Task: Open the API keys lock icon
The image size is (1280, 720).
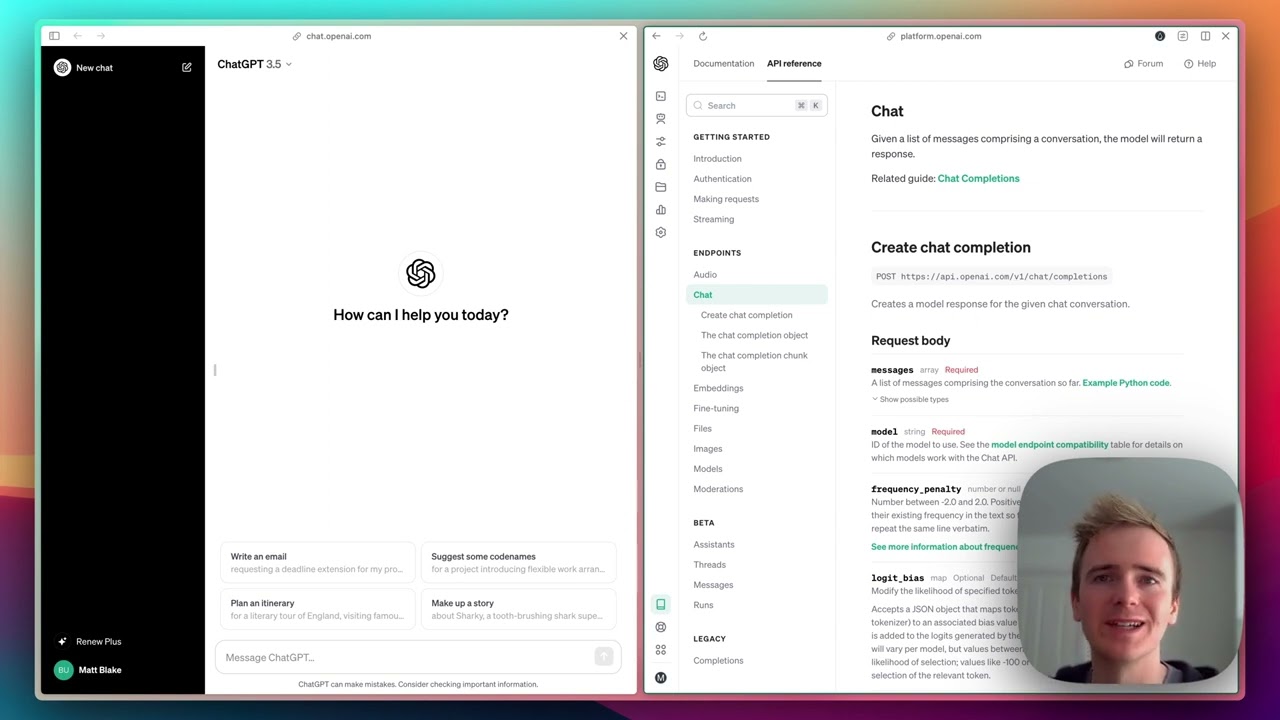Action: [x=660, y=164]
